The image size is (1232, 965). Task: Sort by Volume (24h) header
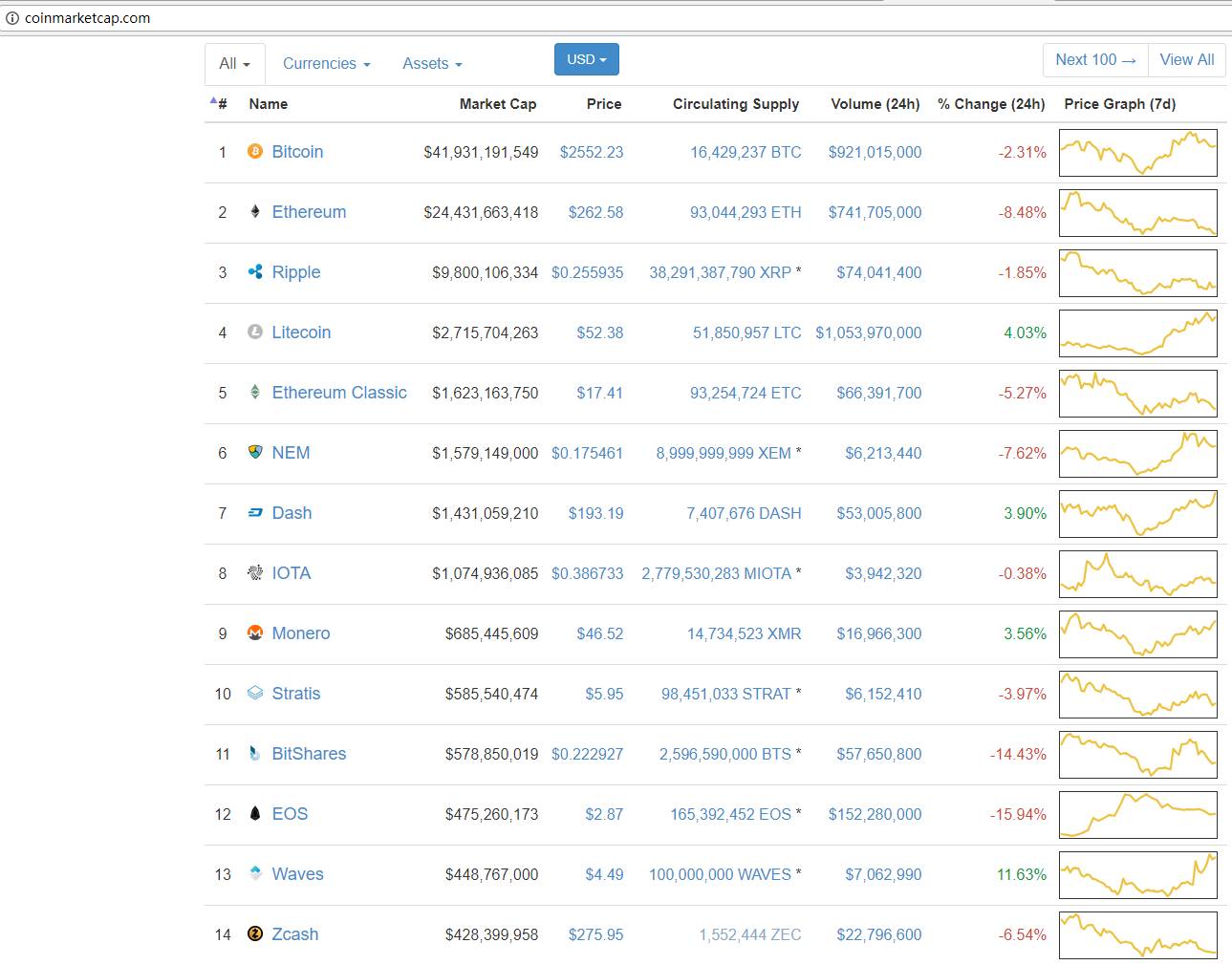pyautogui.click(x=875, y=103)
